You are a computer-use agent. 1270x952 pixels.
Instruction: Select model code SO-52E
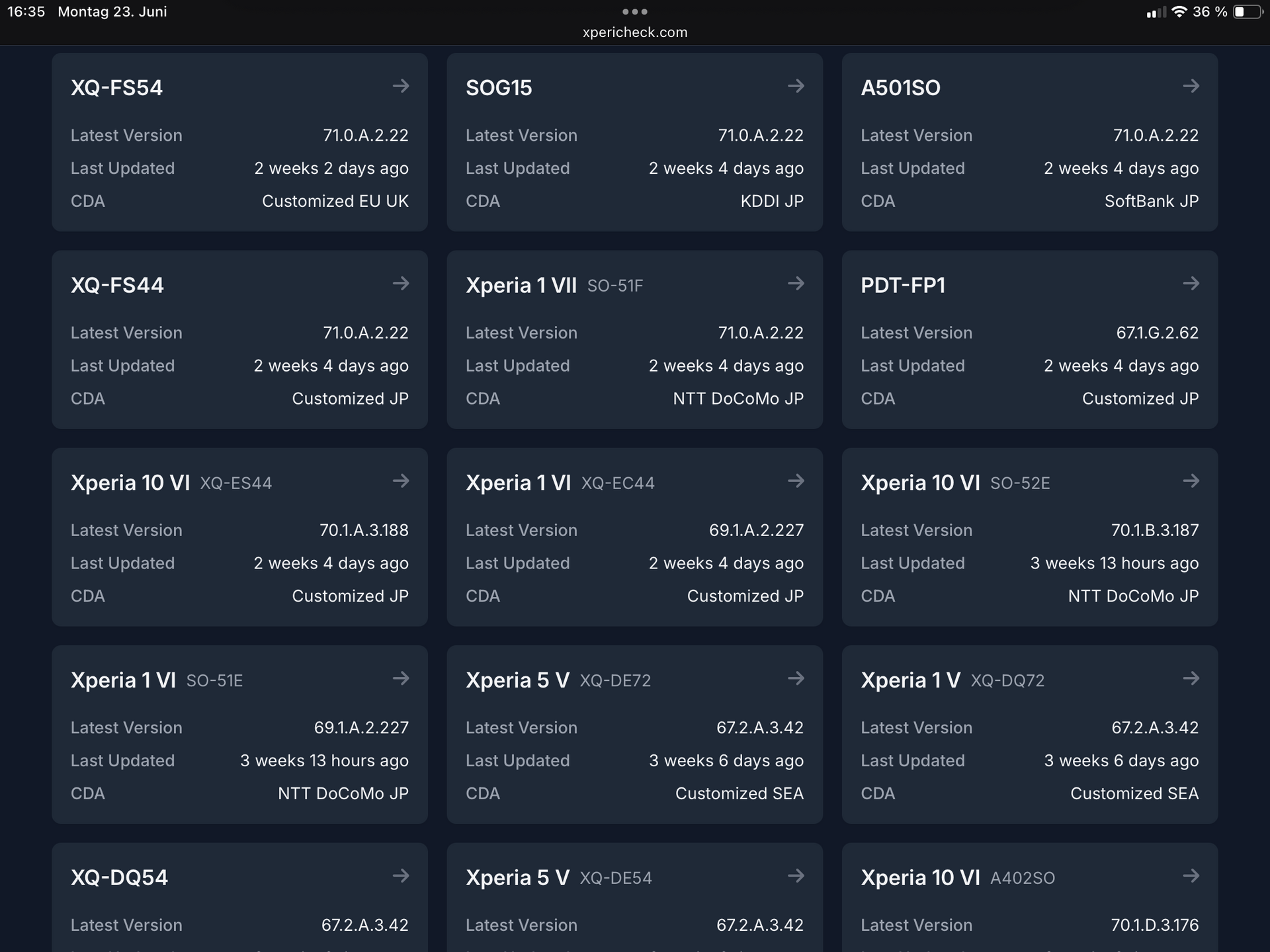pos(1020,484)
